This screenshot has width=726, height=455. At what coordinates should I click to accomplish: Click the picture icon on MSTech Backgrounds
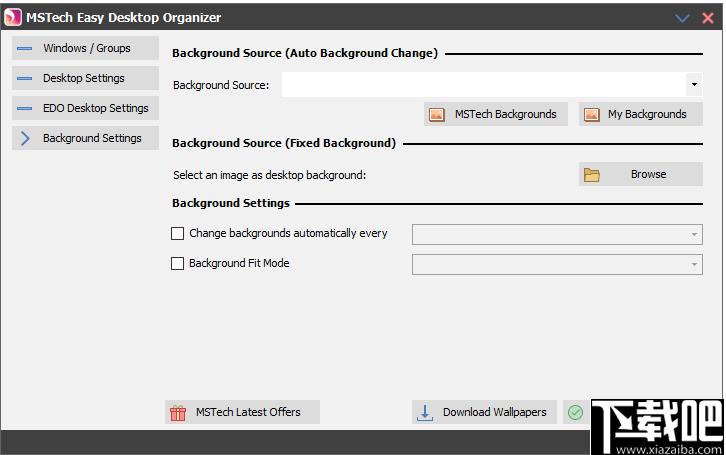(x=437, y=114)
